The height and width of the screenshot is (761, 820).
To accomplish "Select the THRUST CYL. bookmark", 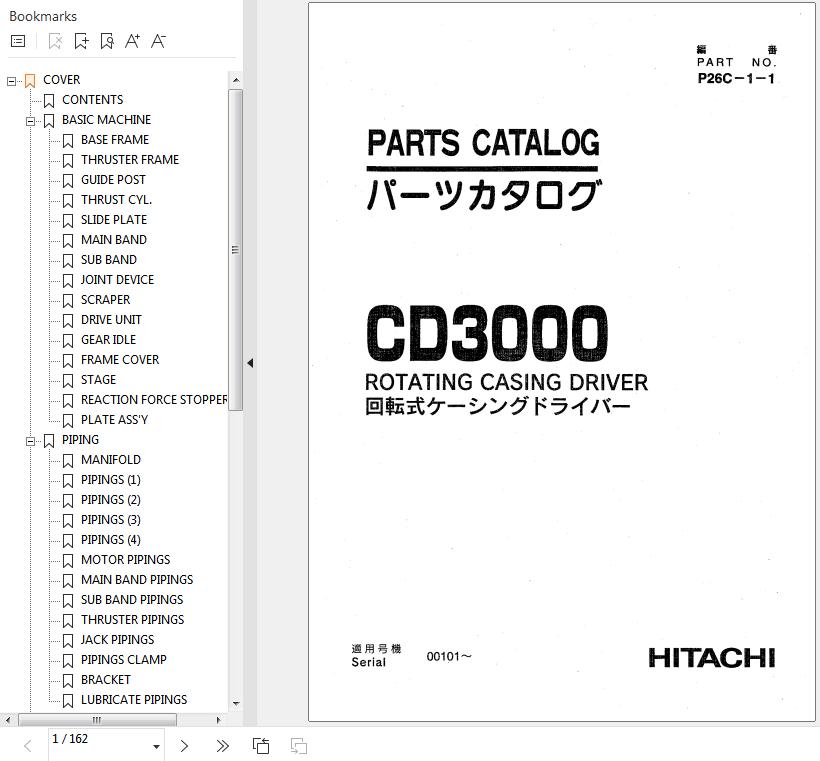I will pos(116,200).
